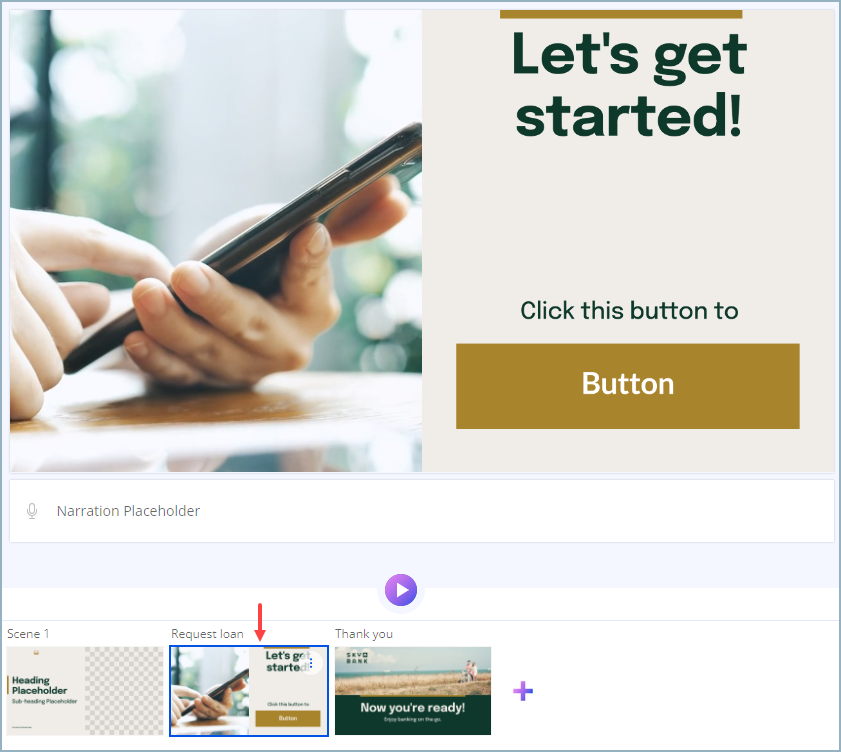Select the "Click this button to" text
Viewport: 841px width, 752px height.
[x=629, y=311]
